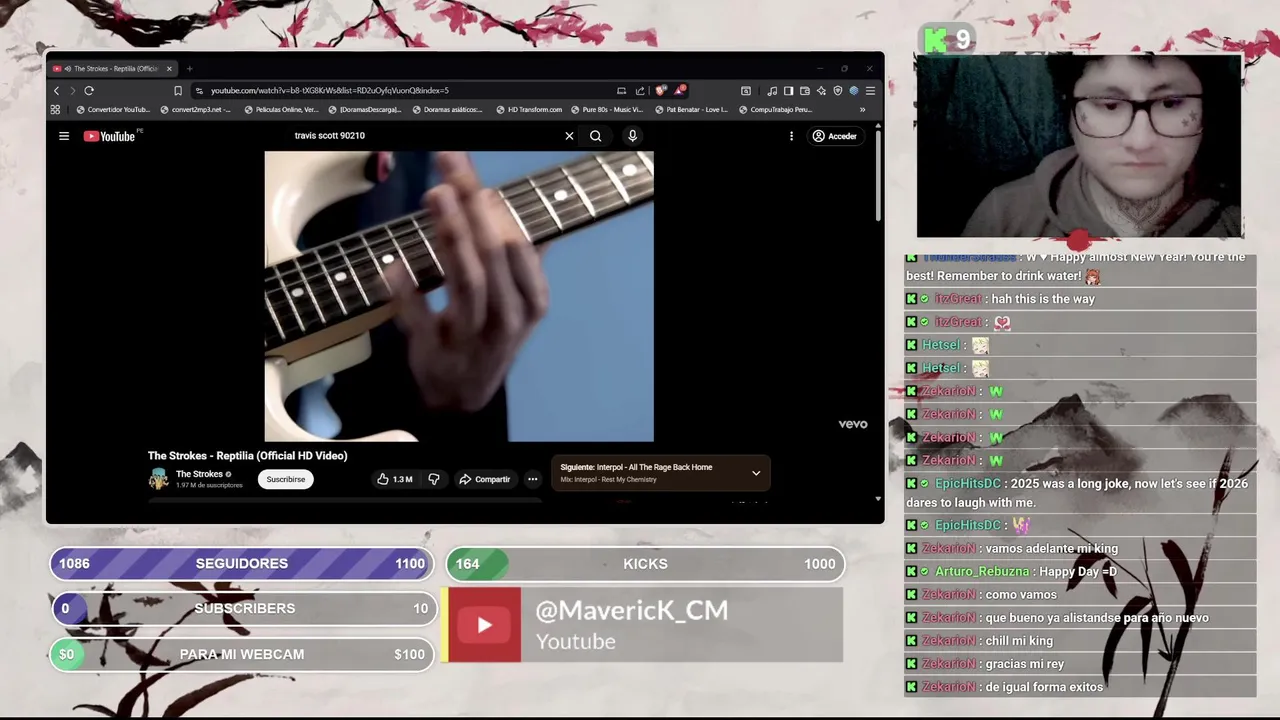Click the blue round extension icon in the toolbar
Screen dimensions: 1280x720
tap(854, 91)
